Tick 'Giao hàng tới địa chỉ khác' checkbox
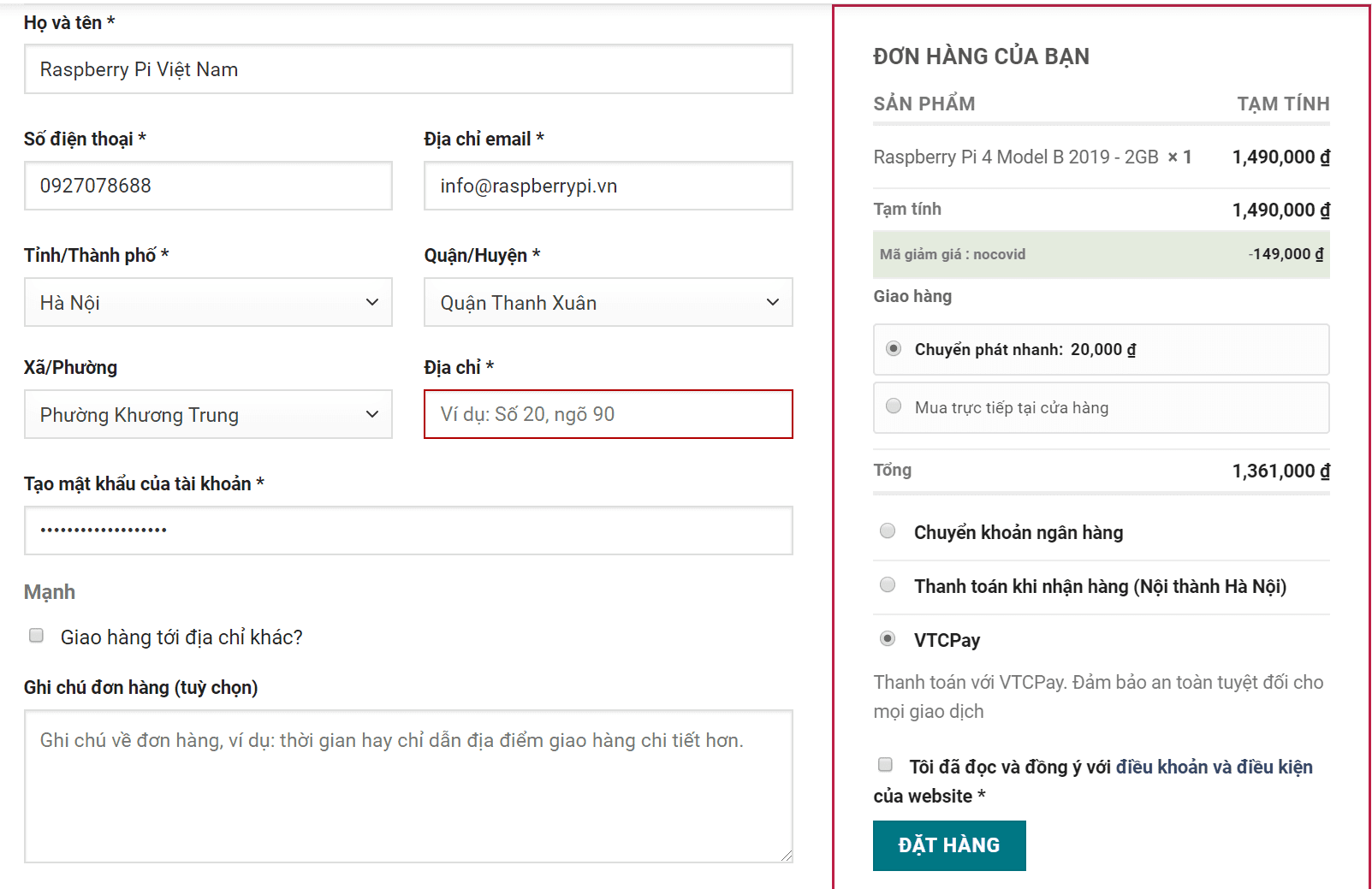The height and width of the screenshot is (889, 1372). point(37,636)
